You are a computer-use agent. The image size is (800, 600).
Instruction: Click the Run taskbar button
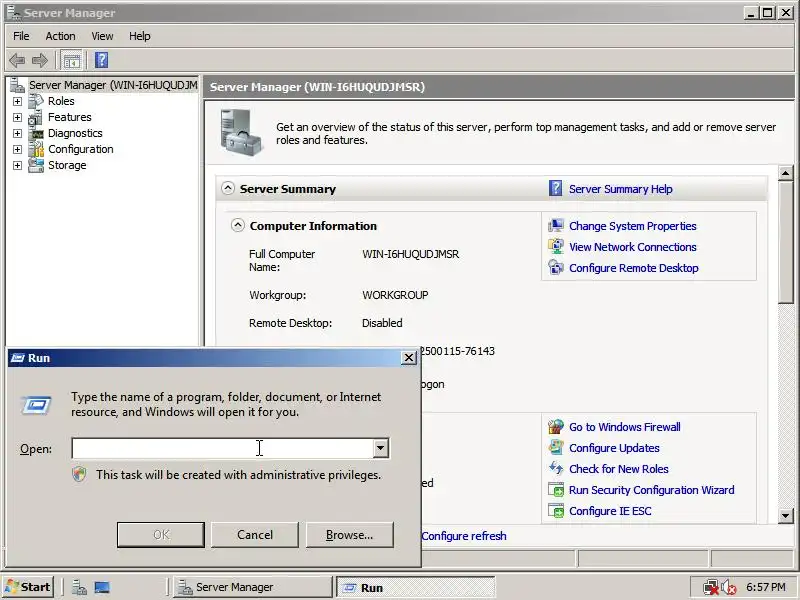415,588
